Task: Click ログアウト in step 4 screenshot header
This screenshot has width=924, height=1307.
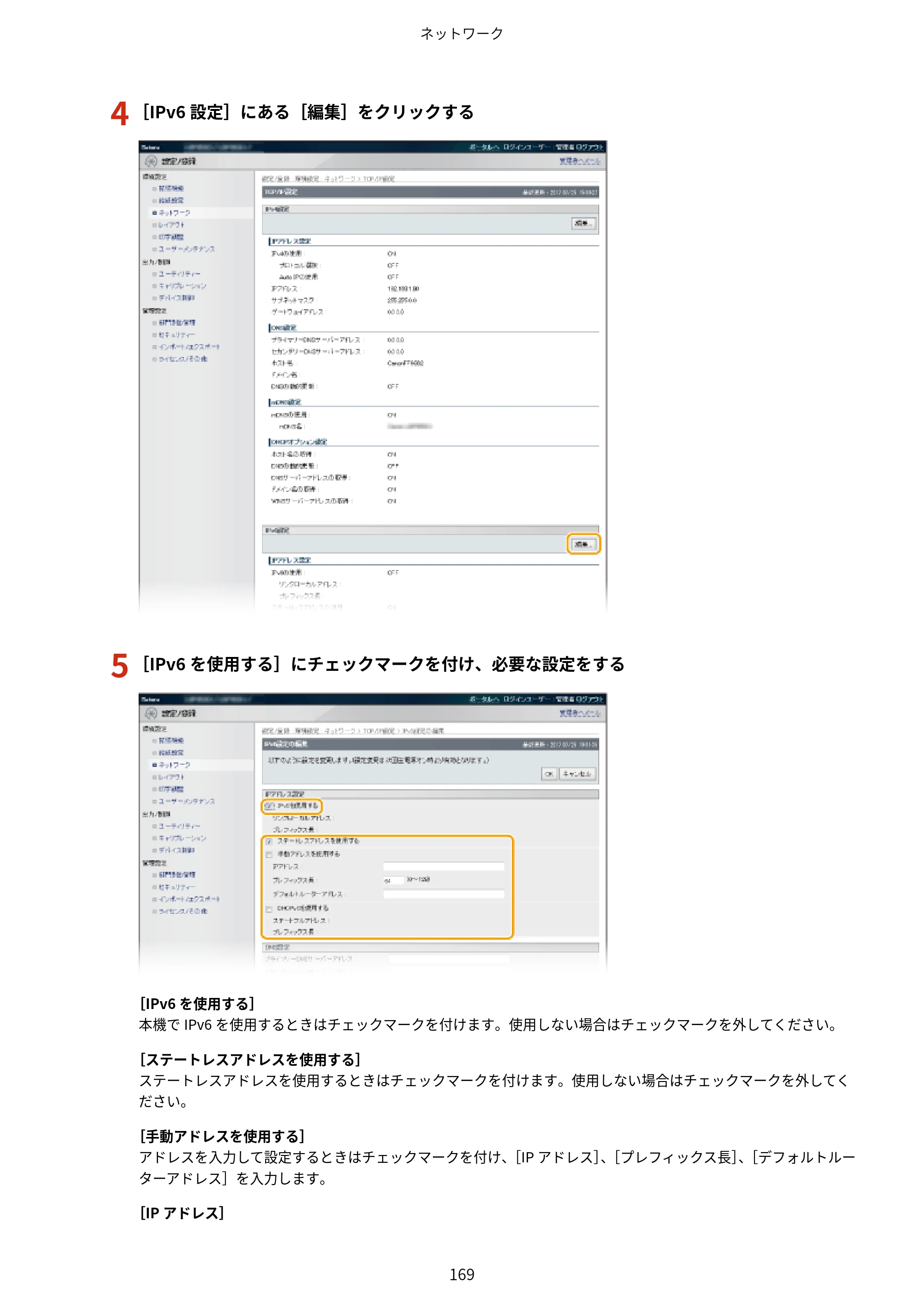Action: (589, 147)
